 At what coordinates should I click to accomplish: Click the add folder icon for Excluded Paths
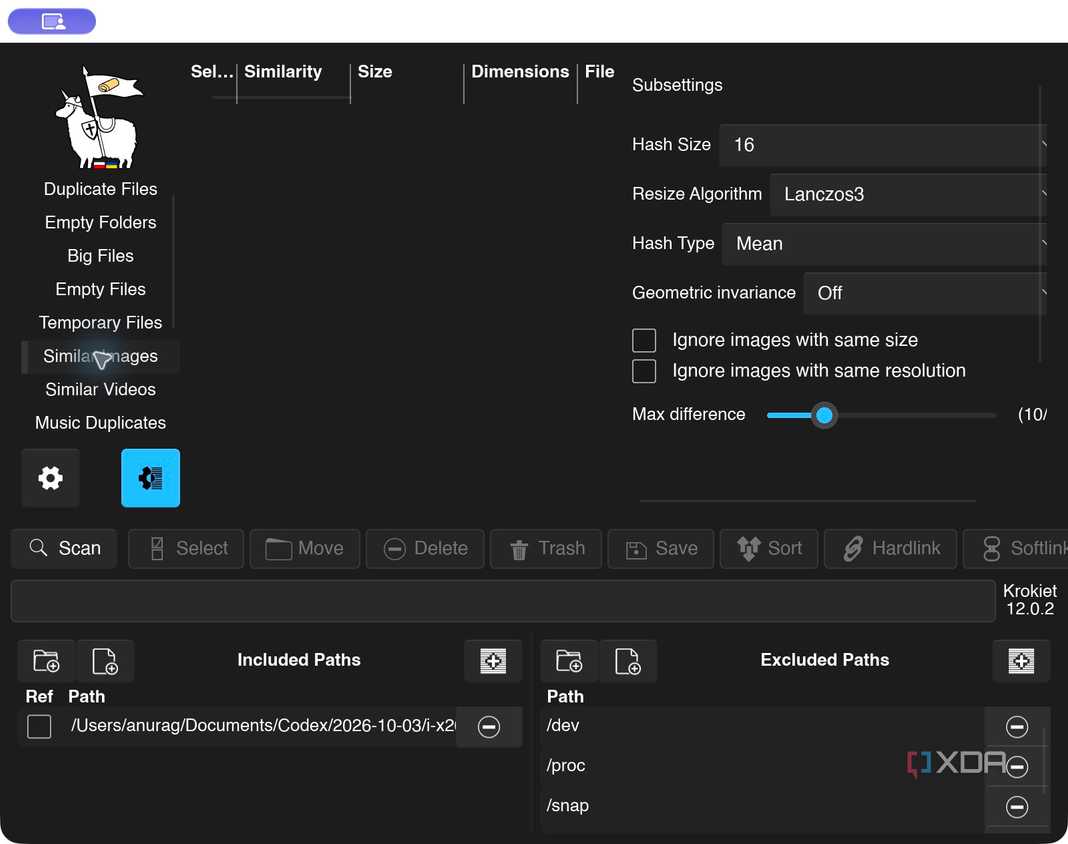click(569, 661)
